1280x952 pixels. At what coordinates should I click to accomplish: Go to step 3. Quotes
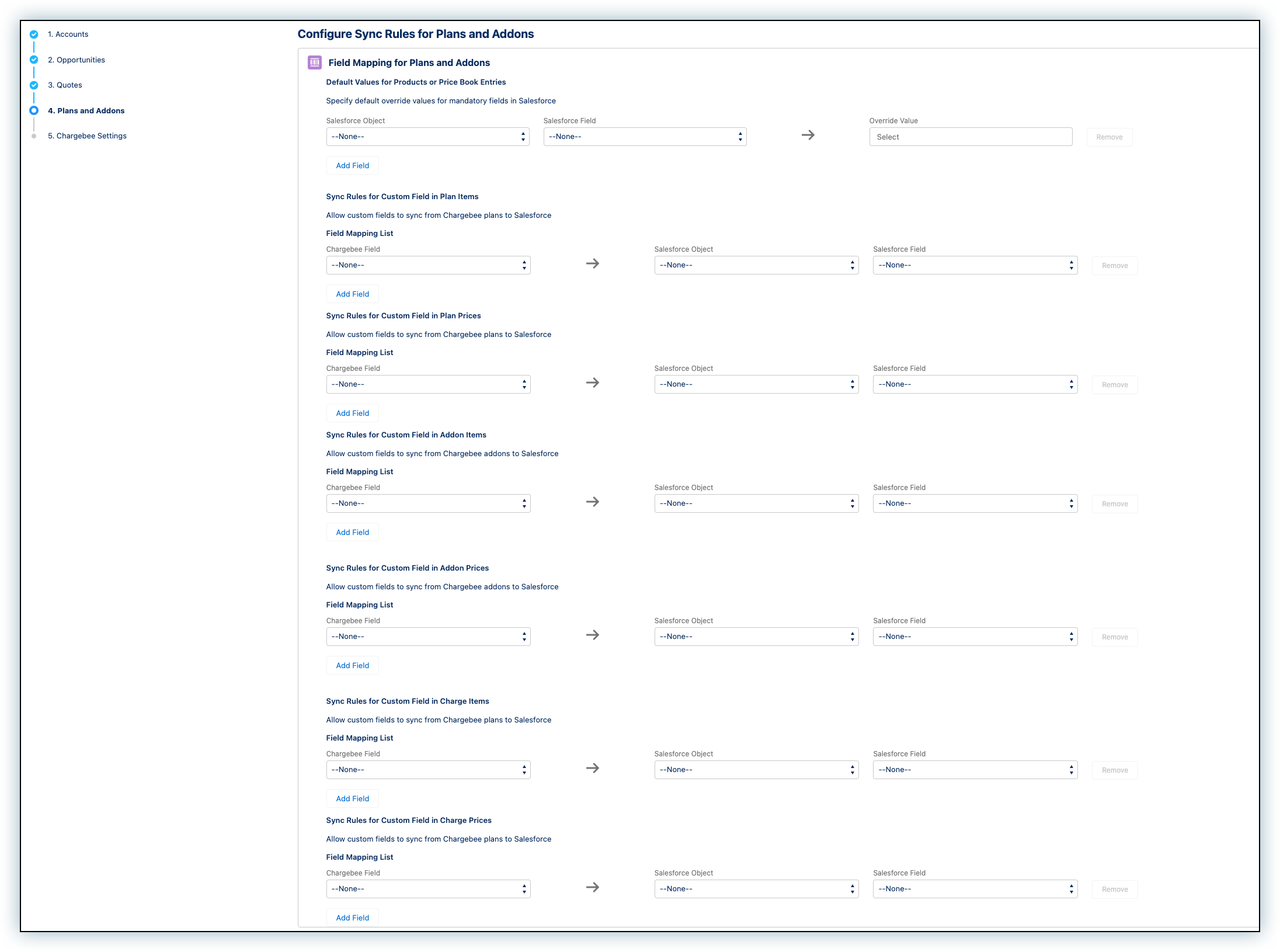pos(65,85)
